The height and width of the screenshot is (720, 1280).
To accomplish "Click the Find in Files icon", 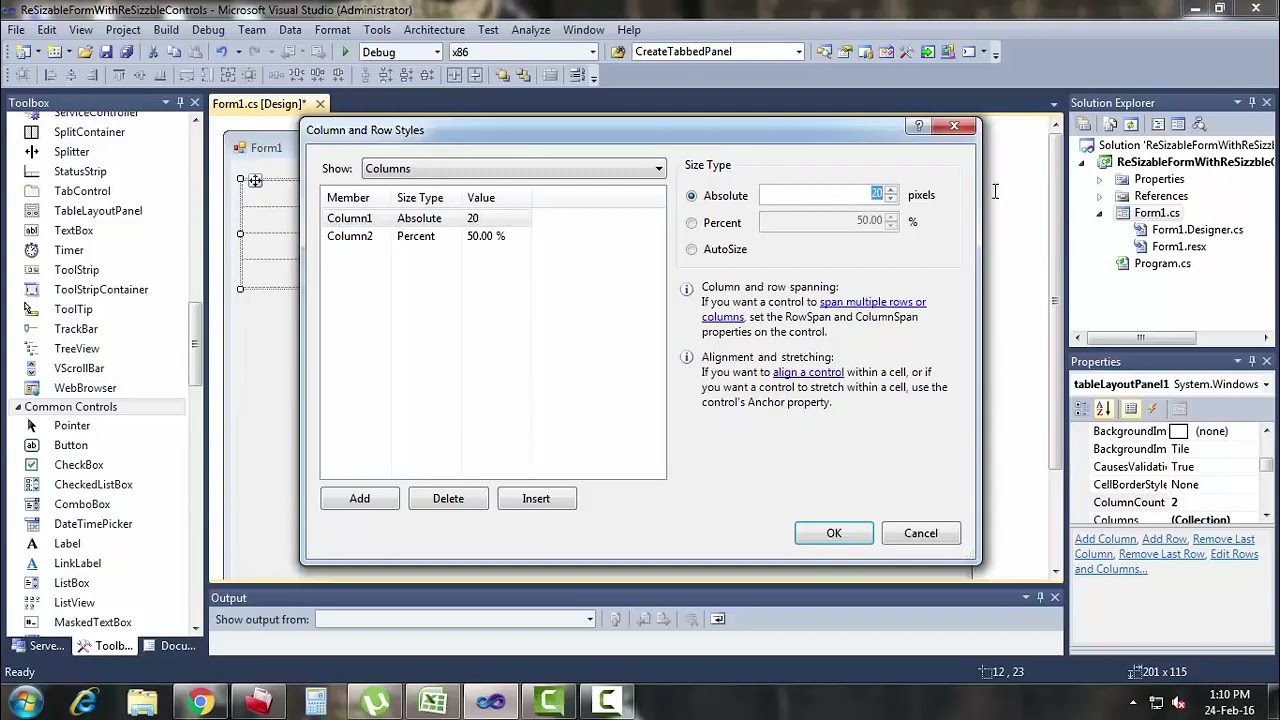I will click(x=618, y=52).
